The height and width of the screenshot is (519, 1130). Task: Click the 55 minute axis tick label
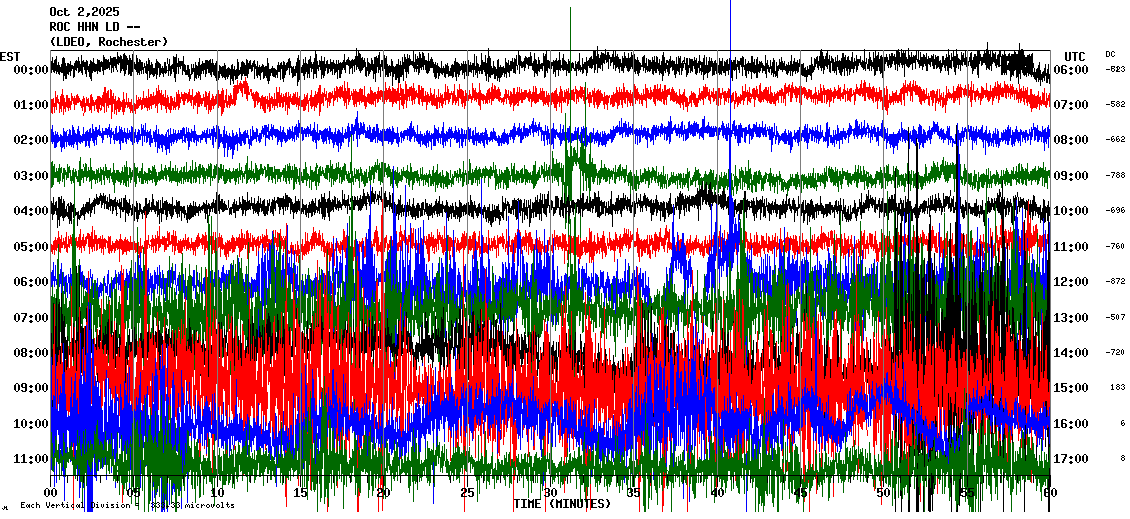tap(967, 493)
